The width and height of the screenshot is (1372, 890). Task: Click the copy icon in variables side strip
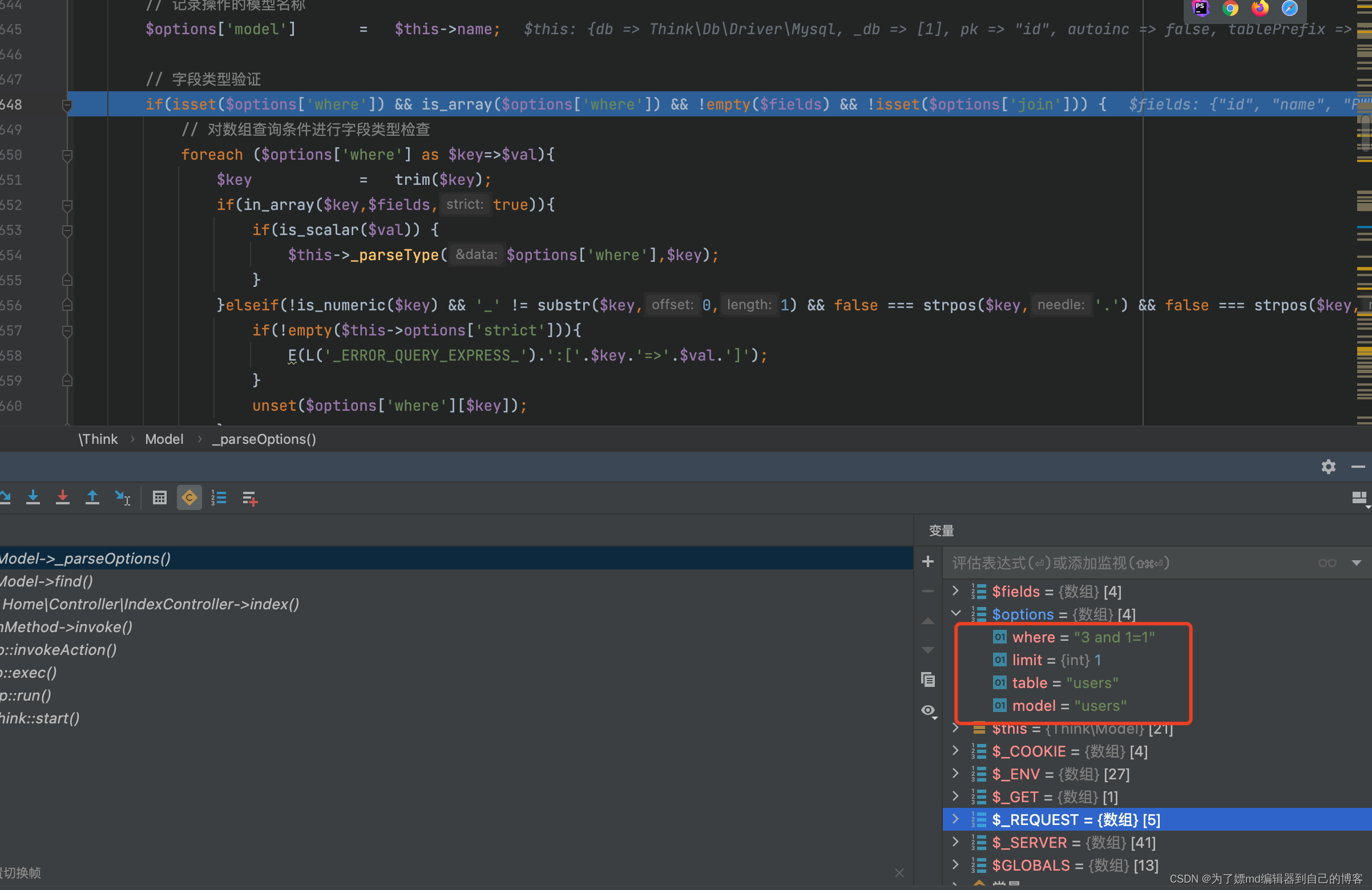click(x=927, y=679)
